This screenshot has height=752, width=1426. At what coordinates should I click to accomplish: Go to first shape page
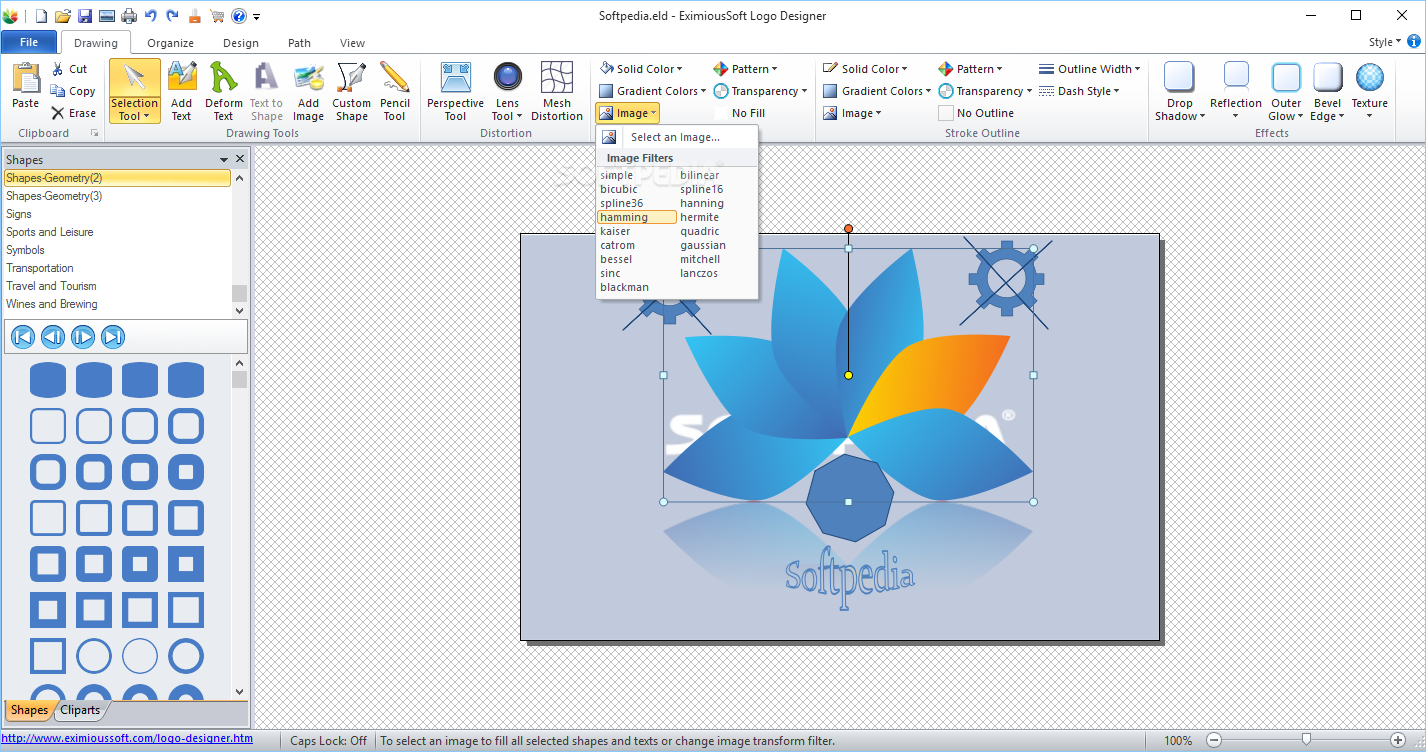click(x=23, y=337)
